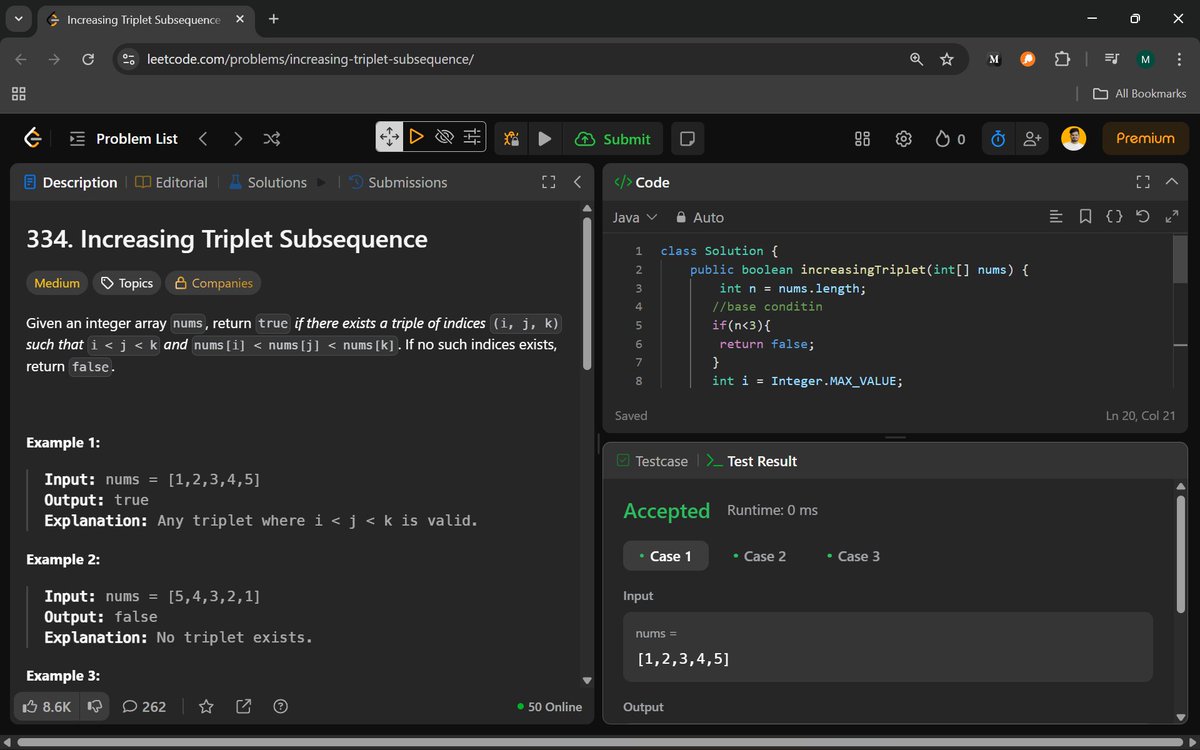
Task: Open the user profile avatar
Action: [x=1074, y=139]
